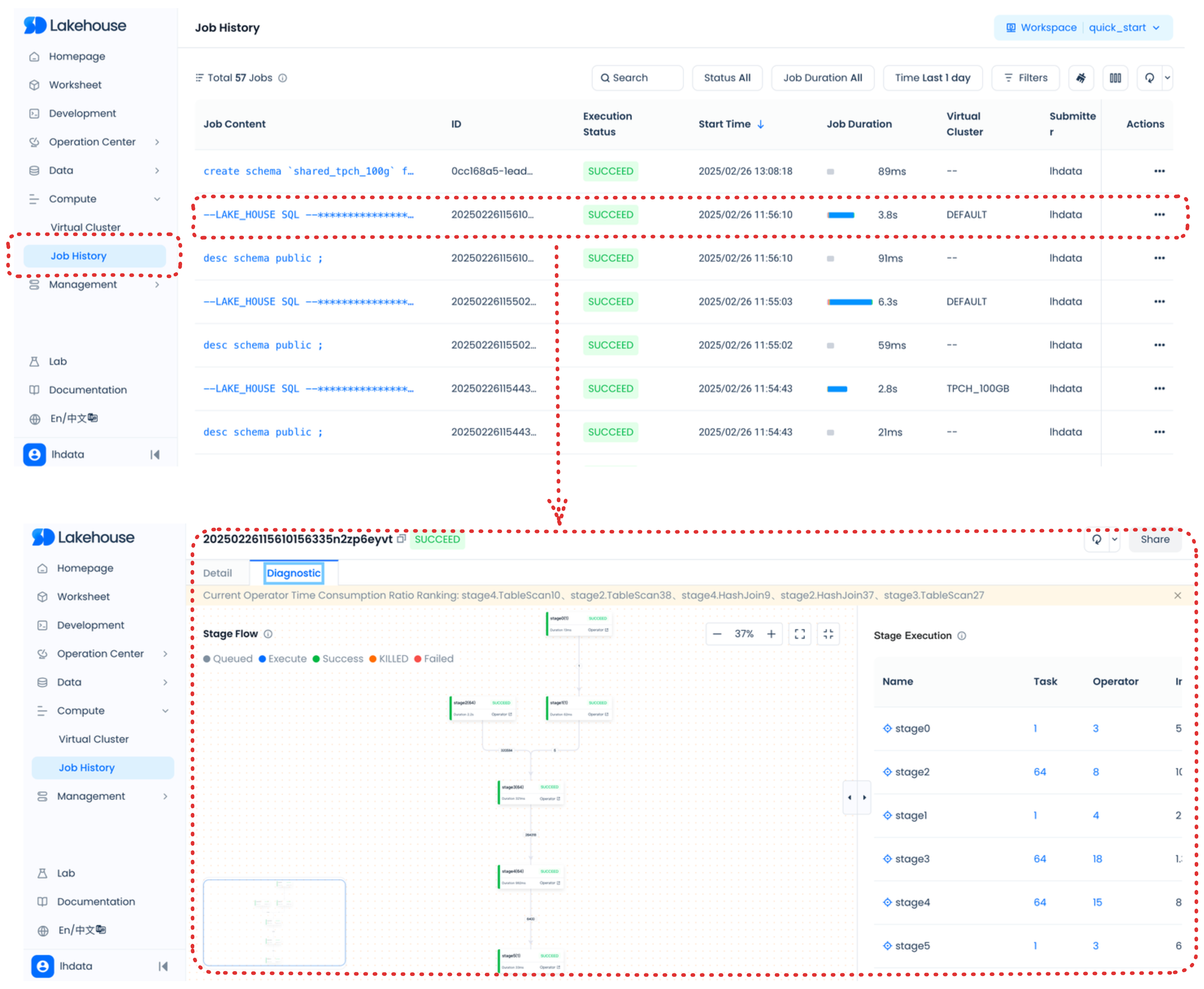Viewport: 1204px width, 989px height.
Task: Click the column settings icon in toolbar
Action: click(x=1115, y=78)
